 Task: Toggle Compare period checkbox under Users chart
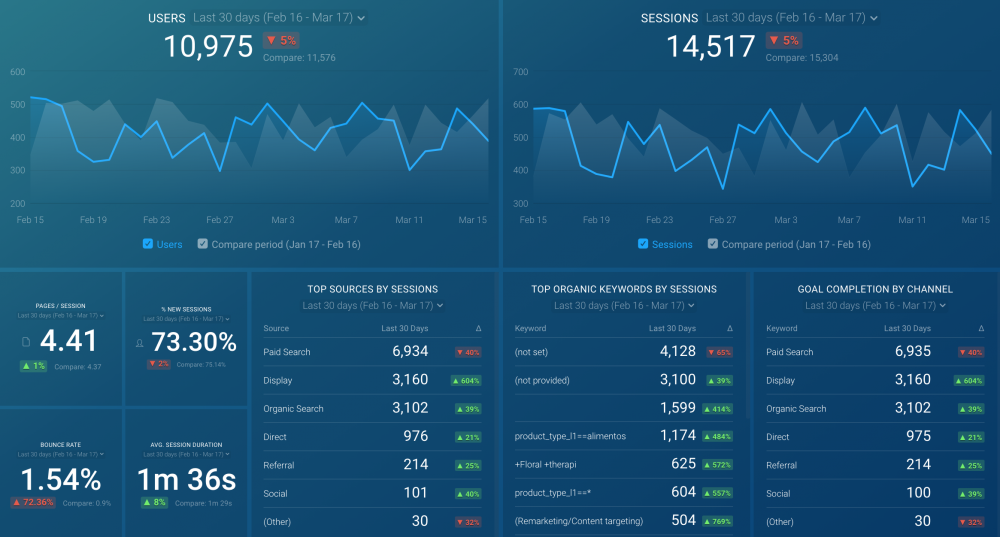coord(203,244)
